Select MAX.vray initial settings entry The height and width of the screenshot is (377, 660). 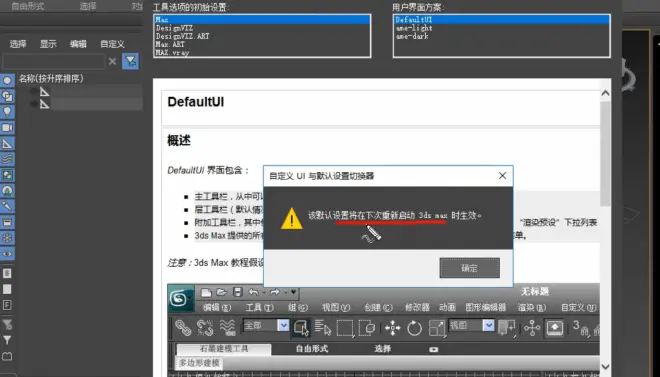(262, 53)
